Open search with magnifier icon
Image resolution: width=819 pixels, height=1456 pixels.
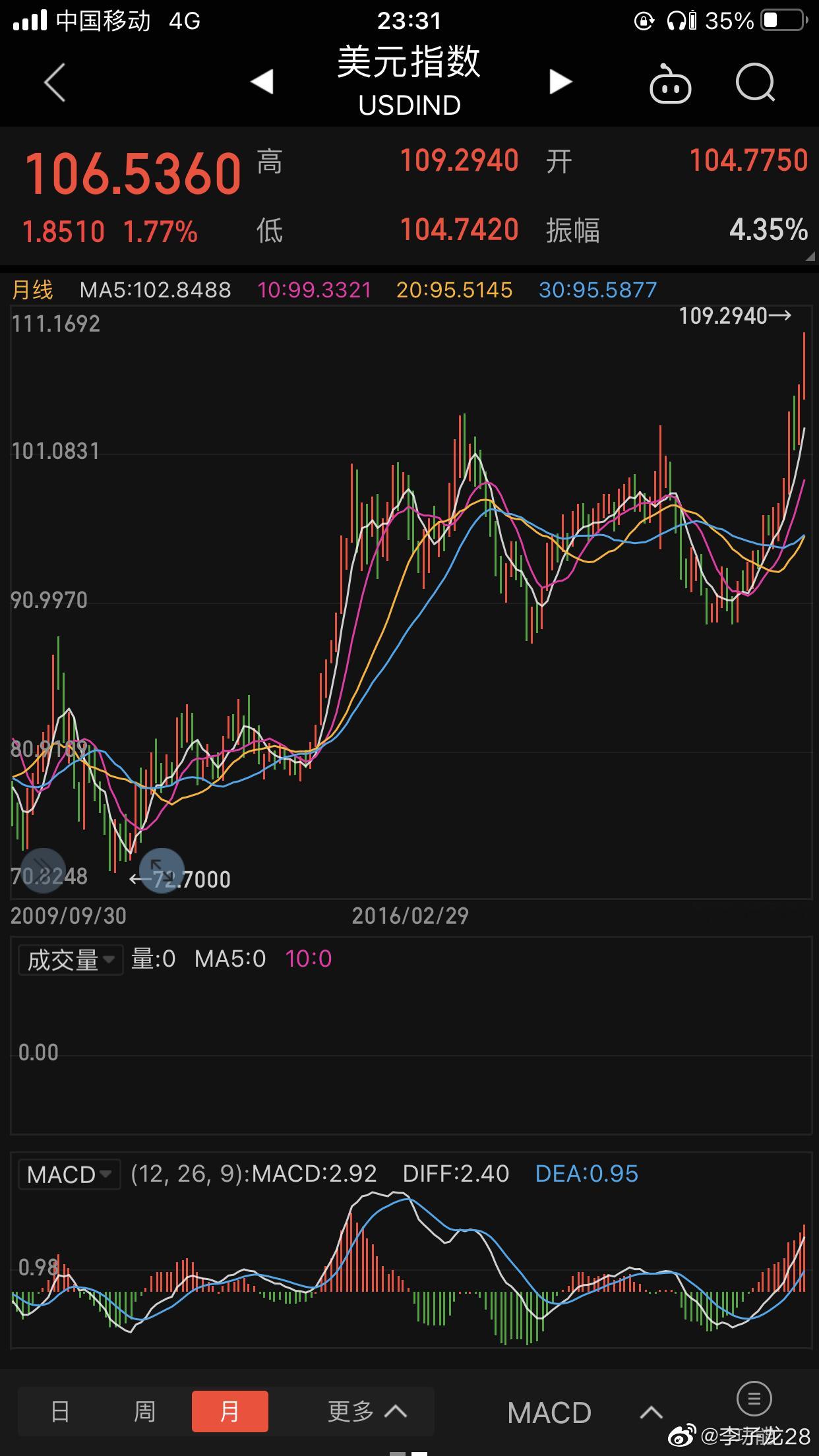(756, 82)
